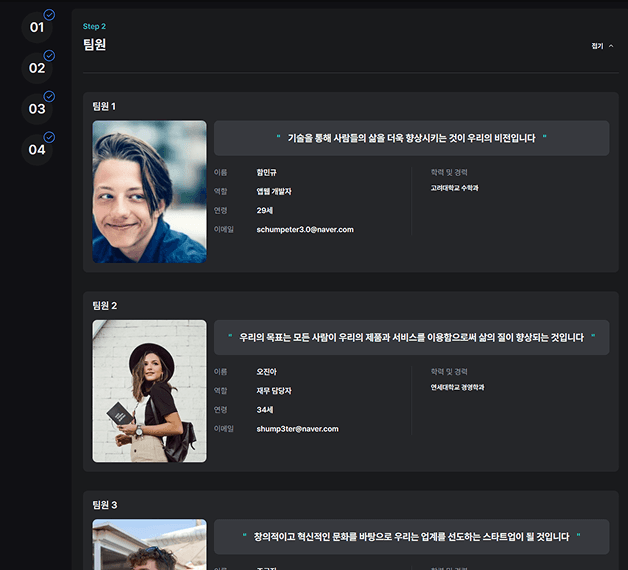
Task: Go to step 02 in sidebar
Action: (x=37, y=68)
